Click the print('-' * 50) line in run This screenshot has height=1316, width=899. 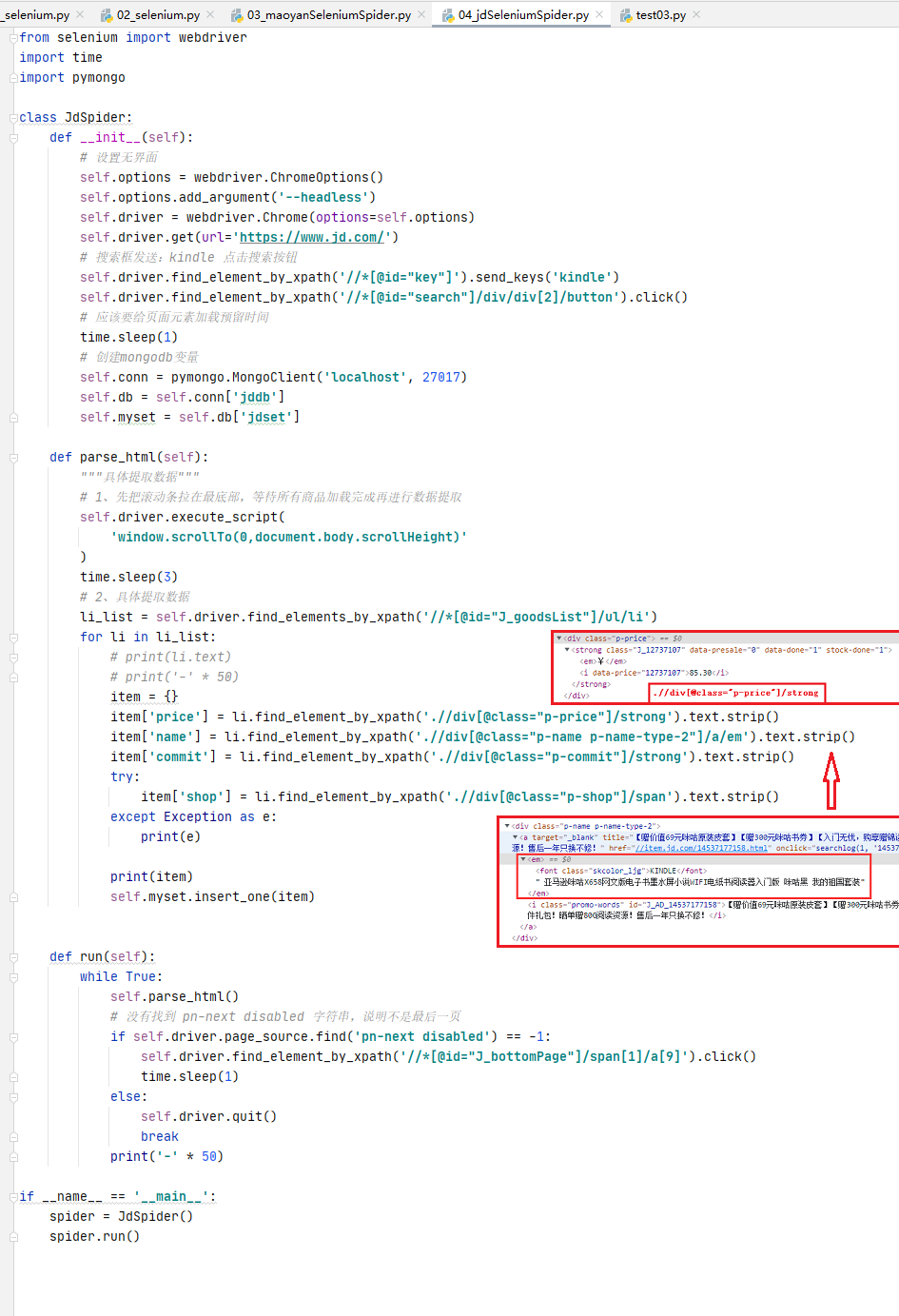coord(166,1156)
